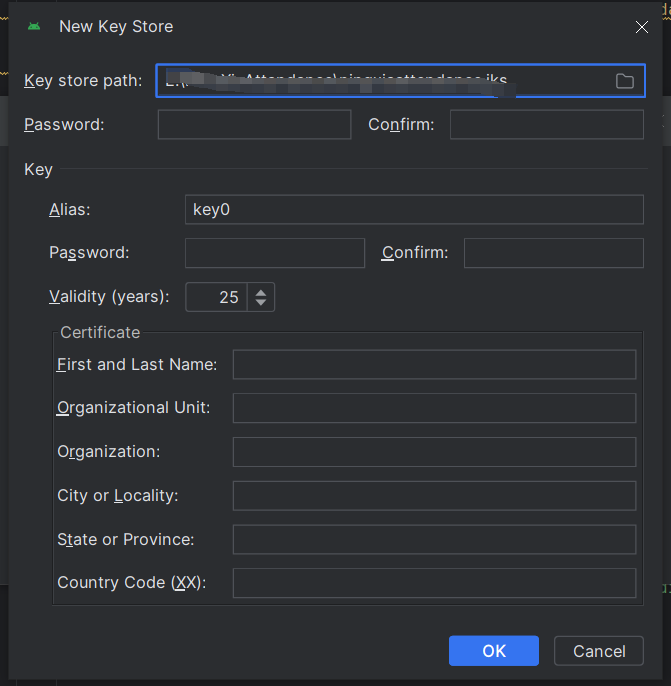Click the State or Province field

(x=434, y=539)
